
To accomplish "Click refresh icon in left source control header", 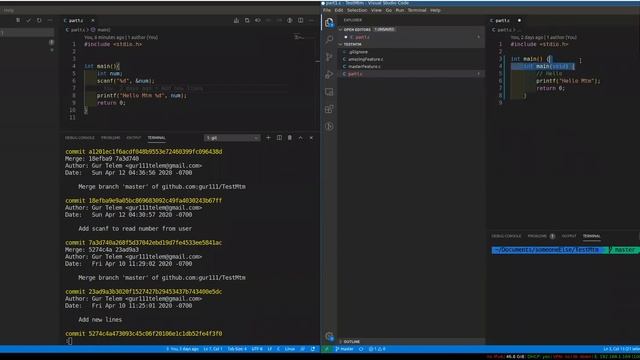I will click(39, 20).
